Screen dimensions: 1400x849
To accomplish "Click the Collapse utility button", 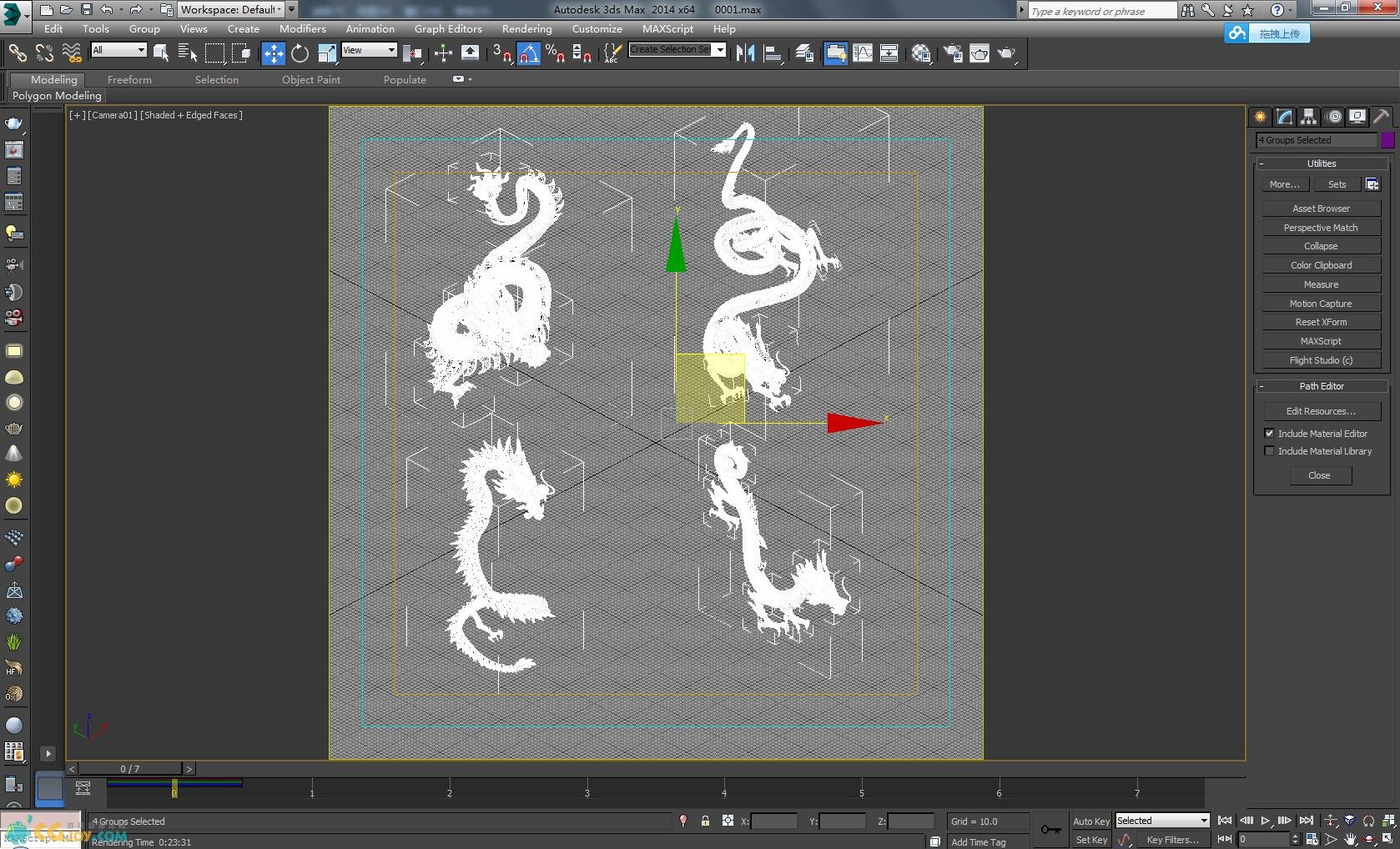I will [x=1322, y=246].
